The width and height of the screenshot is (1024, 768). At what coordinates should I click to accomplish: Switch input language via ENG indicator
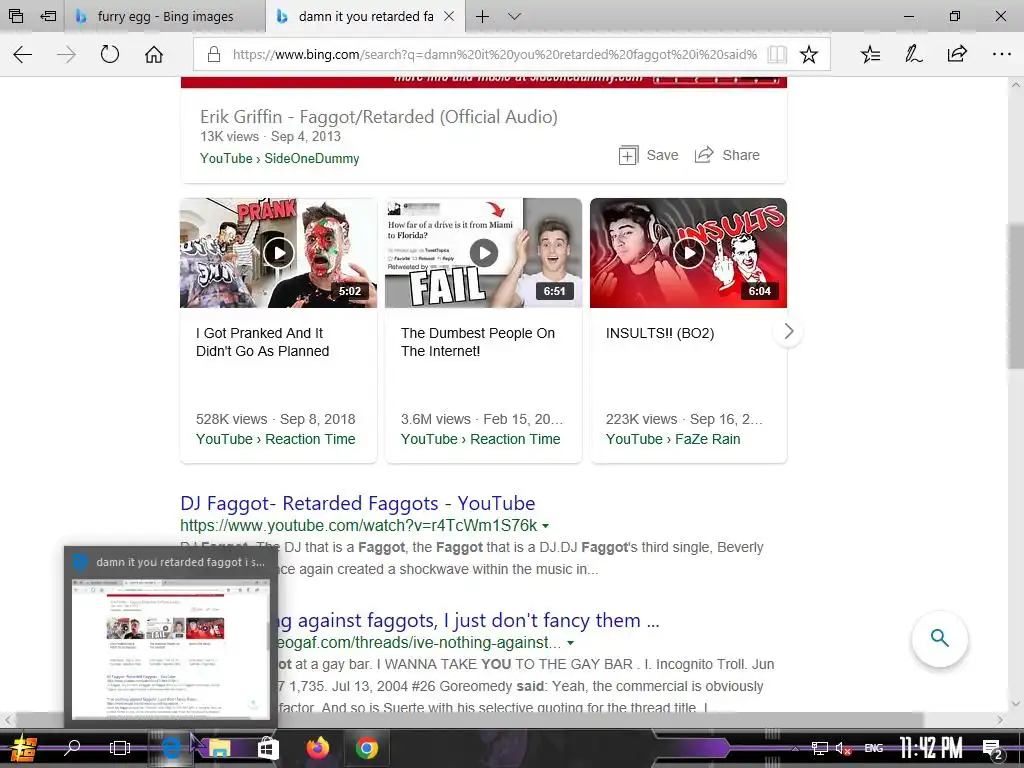(874, 748)
